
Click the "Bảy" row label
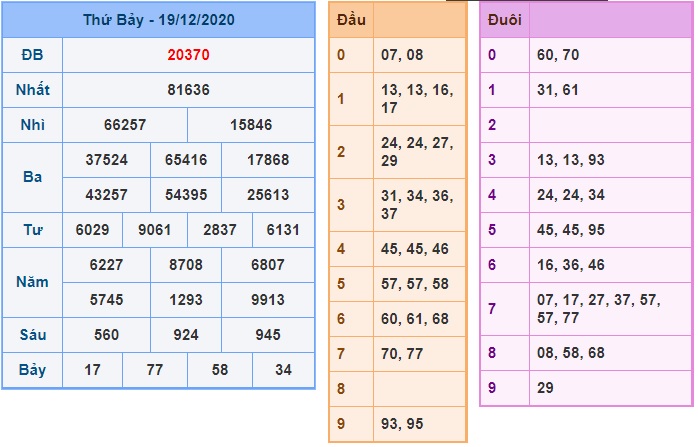click(x=32, y=370)
